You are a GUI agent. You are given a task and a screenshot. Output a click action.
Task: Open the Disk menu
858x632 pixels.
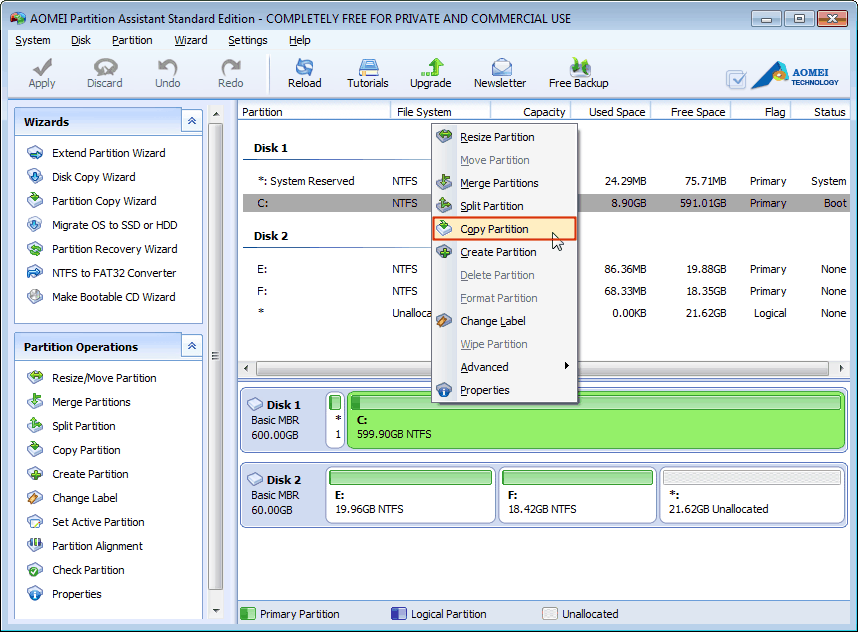[81, 40]
